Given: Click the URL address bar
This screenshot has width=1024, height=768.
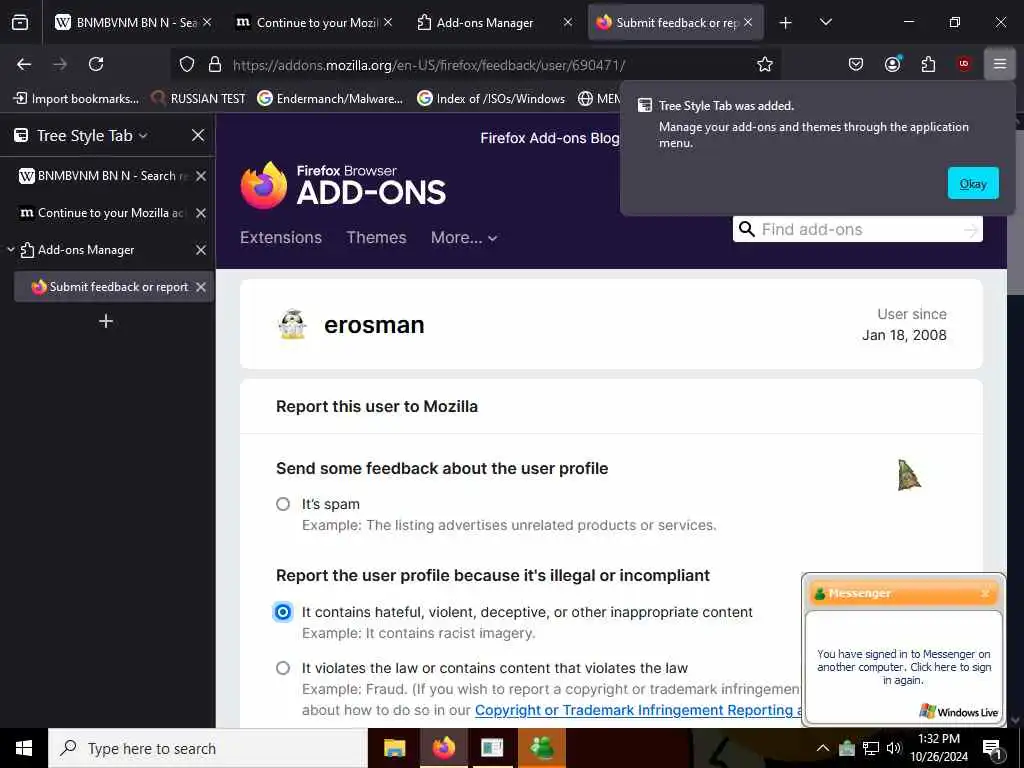Looking at the screenshot, I should (x=477, y=65).
